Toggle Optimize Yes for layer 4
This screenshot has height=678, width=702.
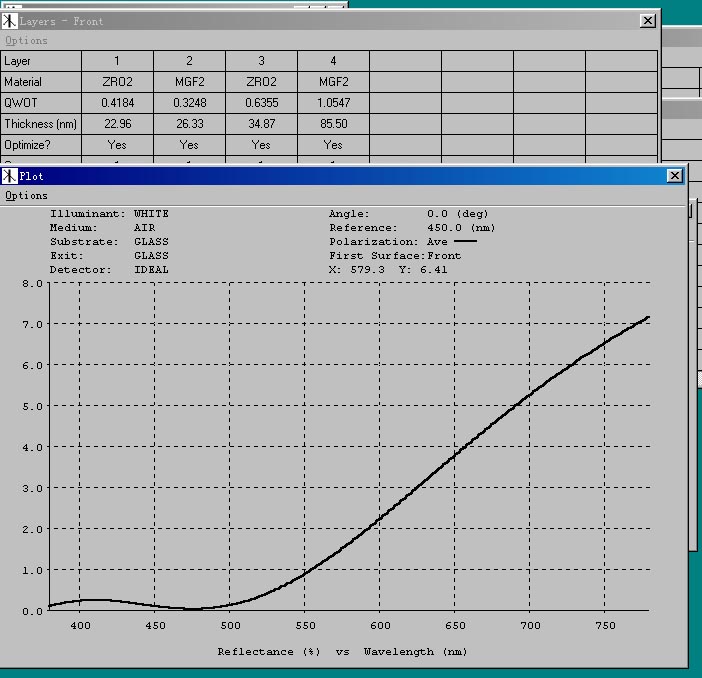coord(334,145)
